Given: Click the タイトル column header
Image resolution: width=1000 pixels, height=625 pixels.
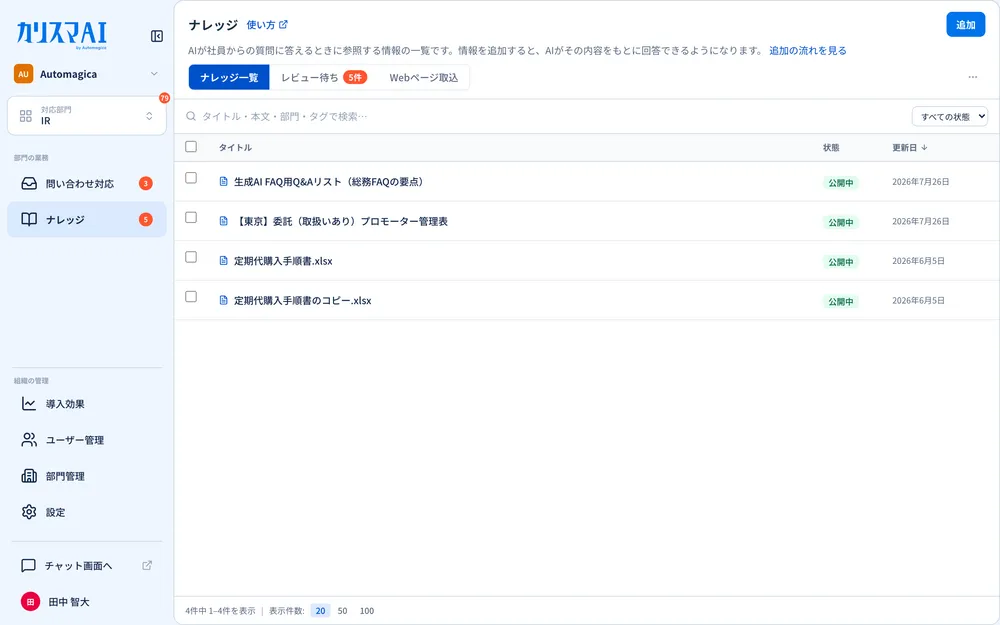Looking at the screenshot, I should 235,147.
